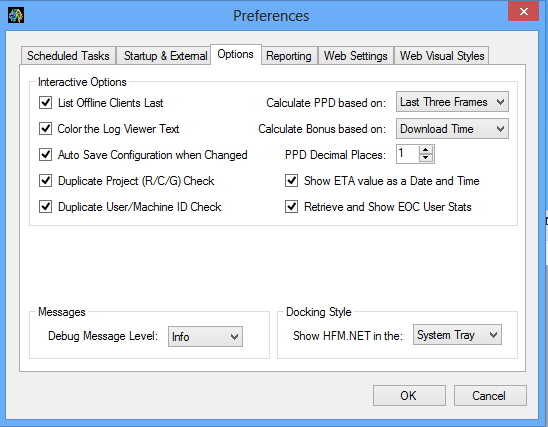Disable Retrieve and Show EOC User Stats
The height and width of the screenshot is (427, 548).
pos(291,207)
